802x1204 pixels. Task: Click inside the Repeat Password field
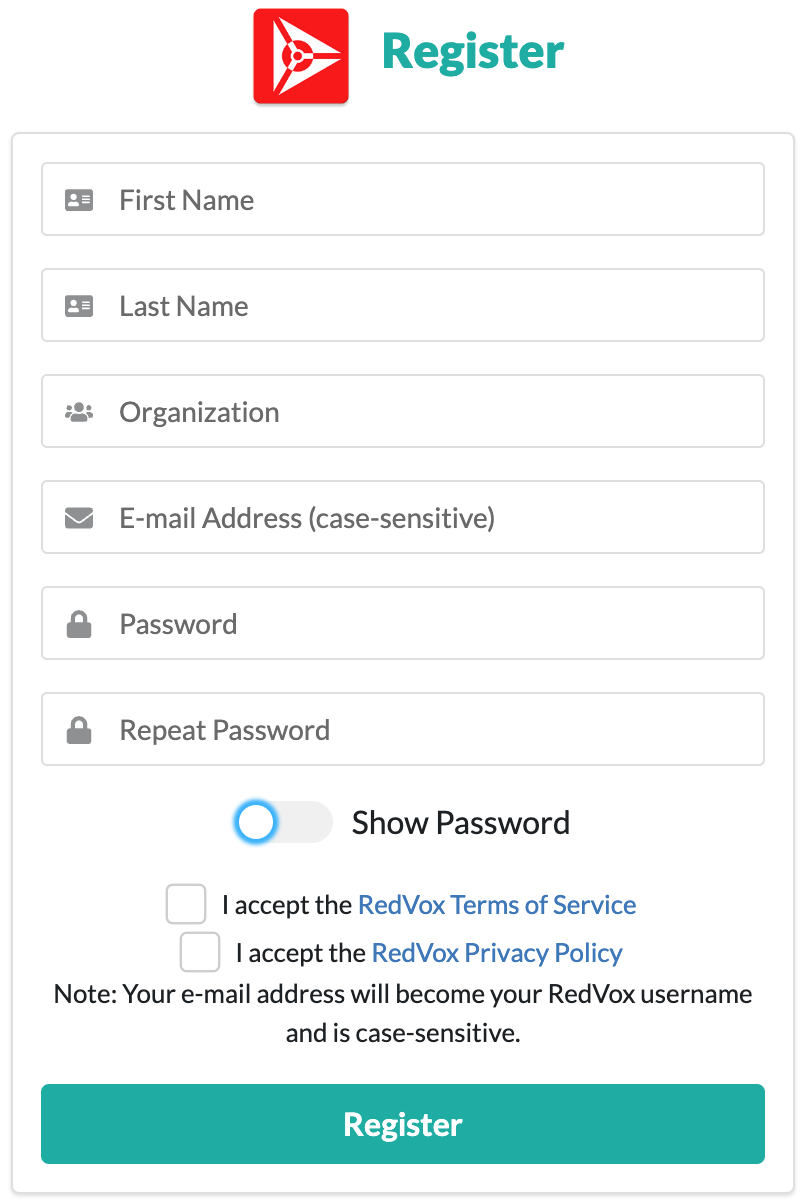point(430,730)
